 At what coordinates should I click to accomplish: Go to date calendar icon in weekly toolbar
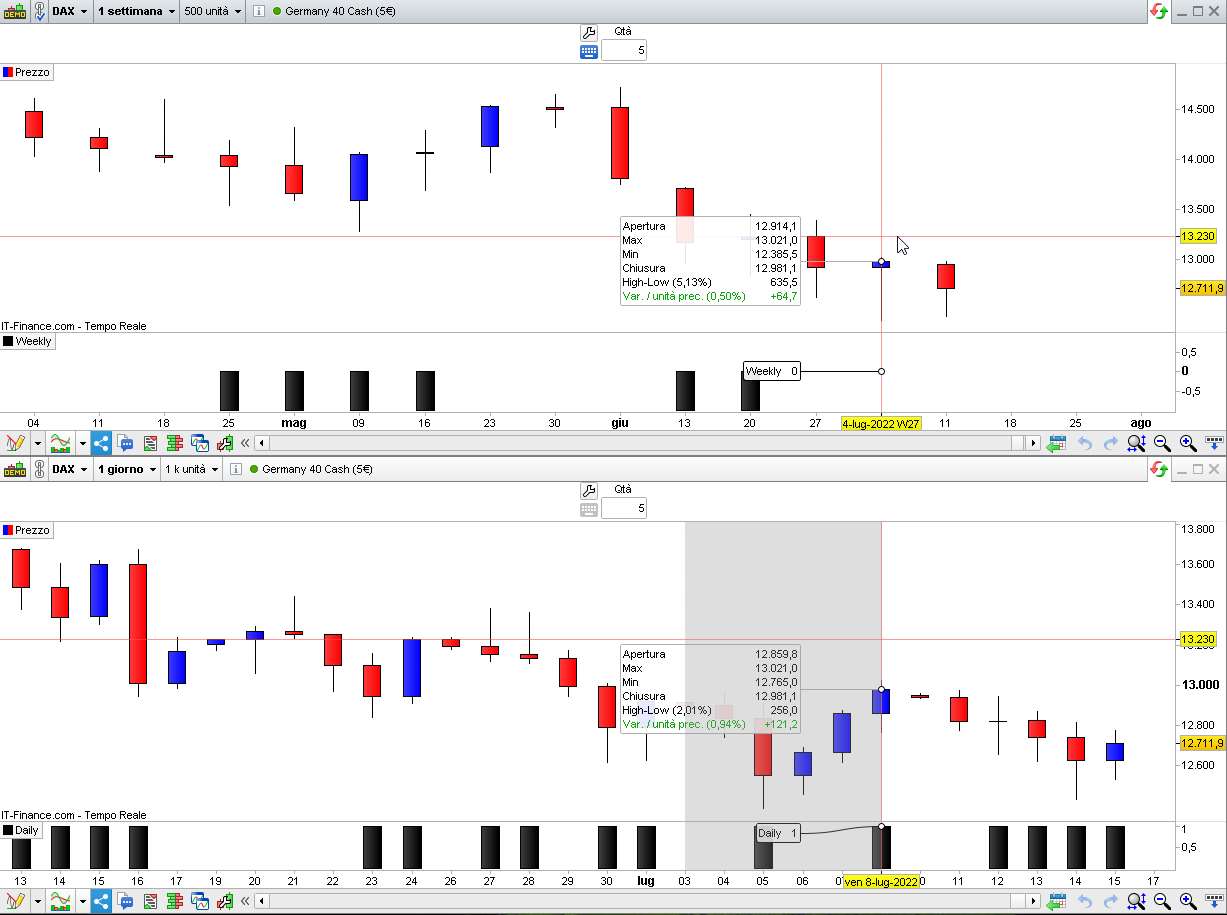[x=1056, y=443]
